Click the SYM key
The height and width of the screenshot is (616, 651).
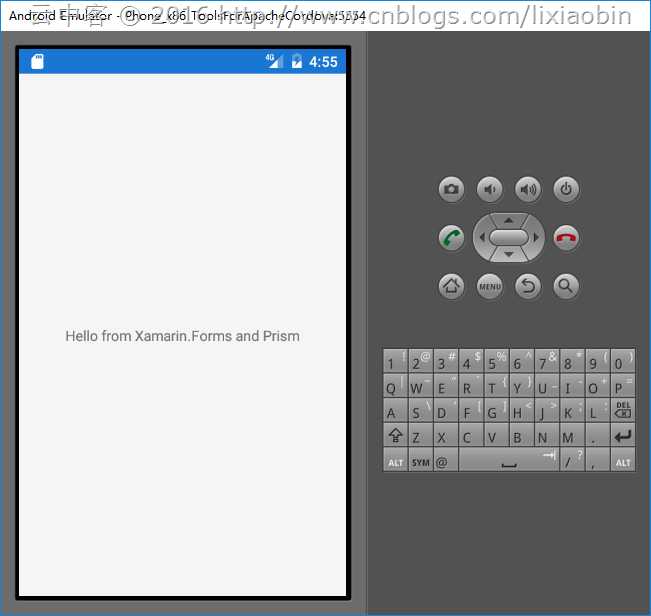click(x=421, y=460)
